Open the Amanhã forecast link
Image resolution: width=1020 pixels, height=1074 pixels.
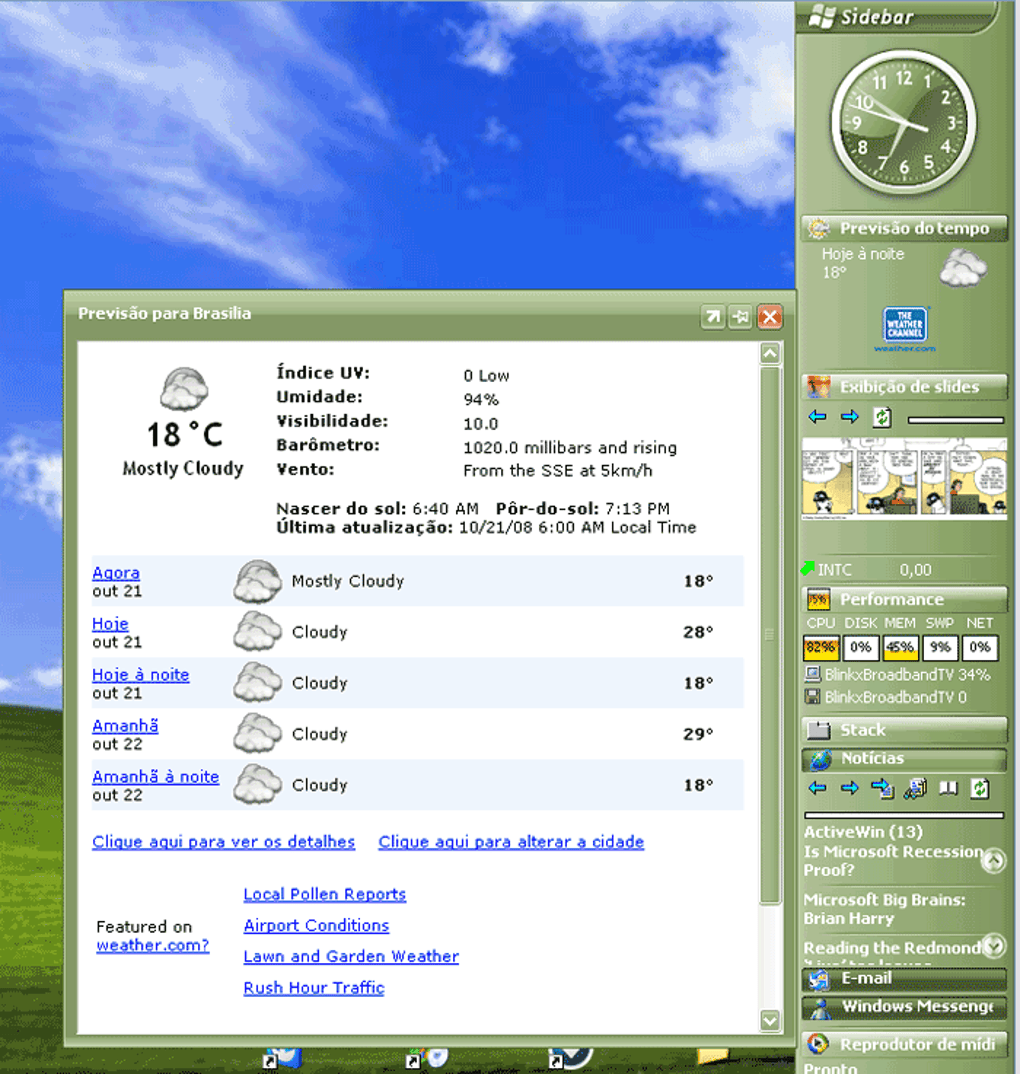click(125, 725)
